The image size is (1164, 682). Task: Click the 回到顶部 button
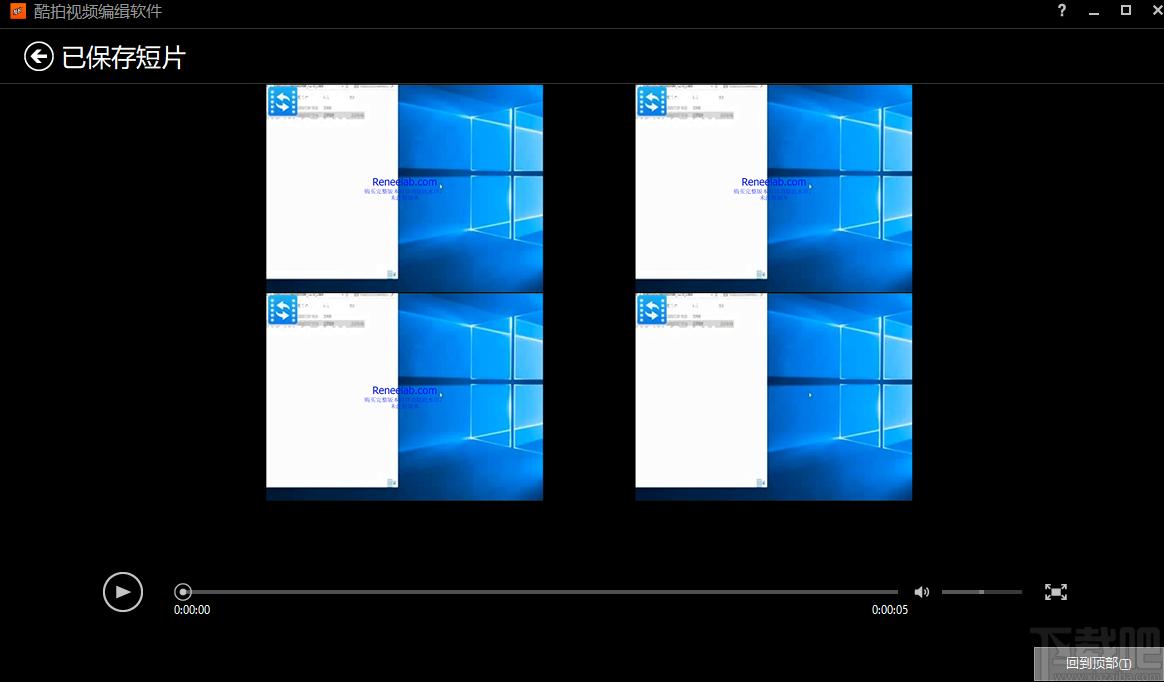click(1097, 663)
